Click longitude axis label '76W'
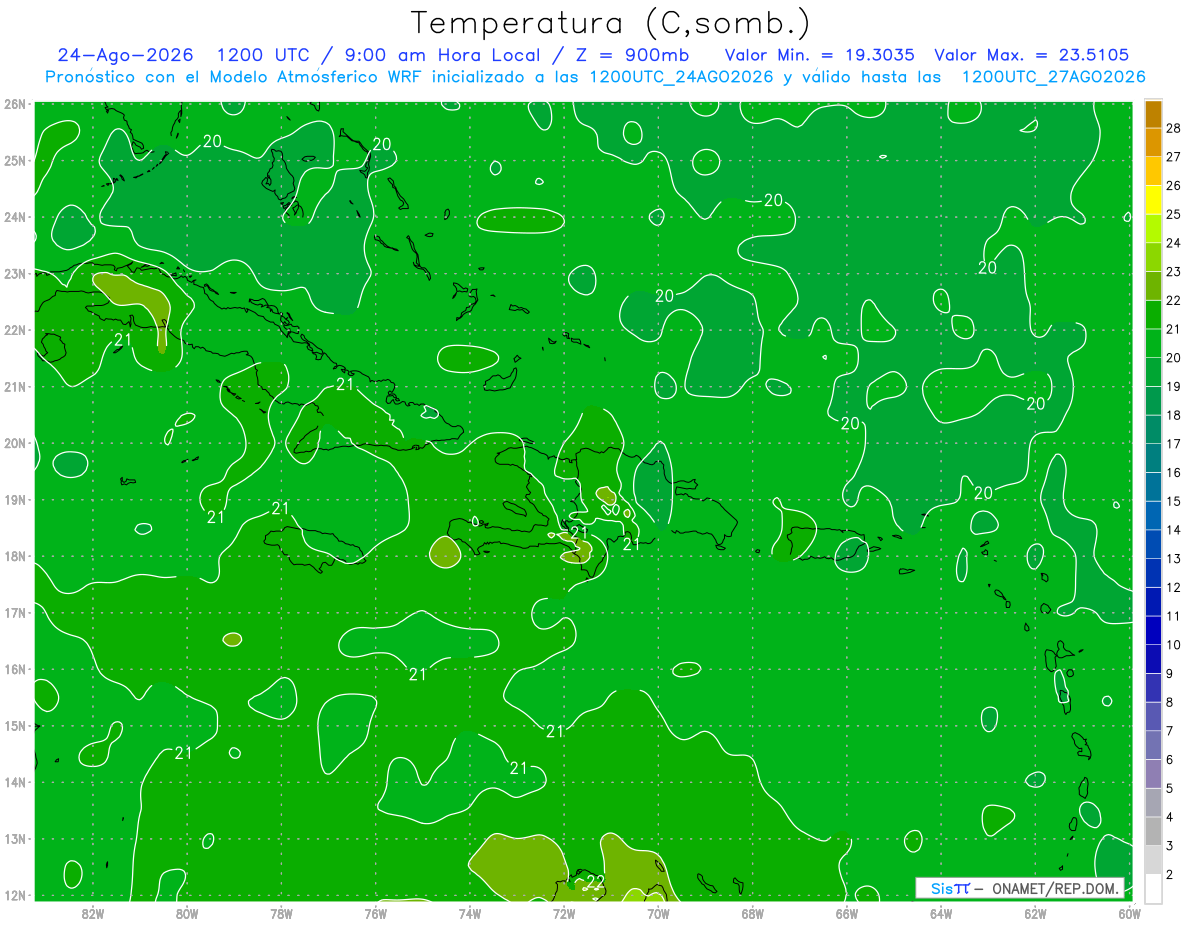The image size is (1200, 927). 375,912
